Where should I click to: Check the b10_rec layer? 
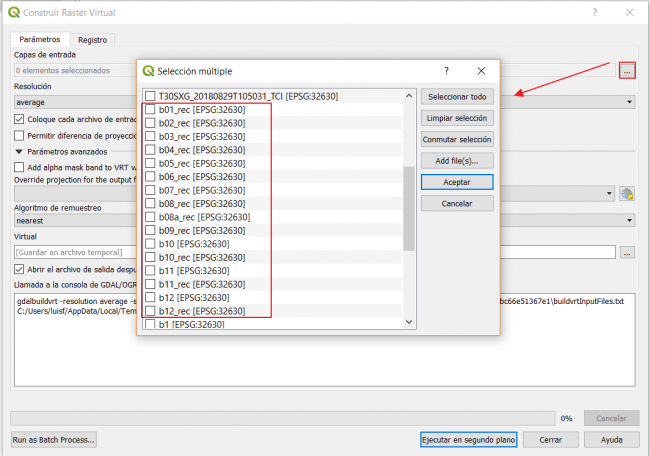point(150,257)
